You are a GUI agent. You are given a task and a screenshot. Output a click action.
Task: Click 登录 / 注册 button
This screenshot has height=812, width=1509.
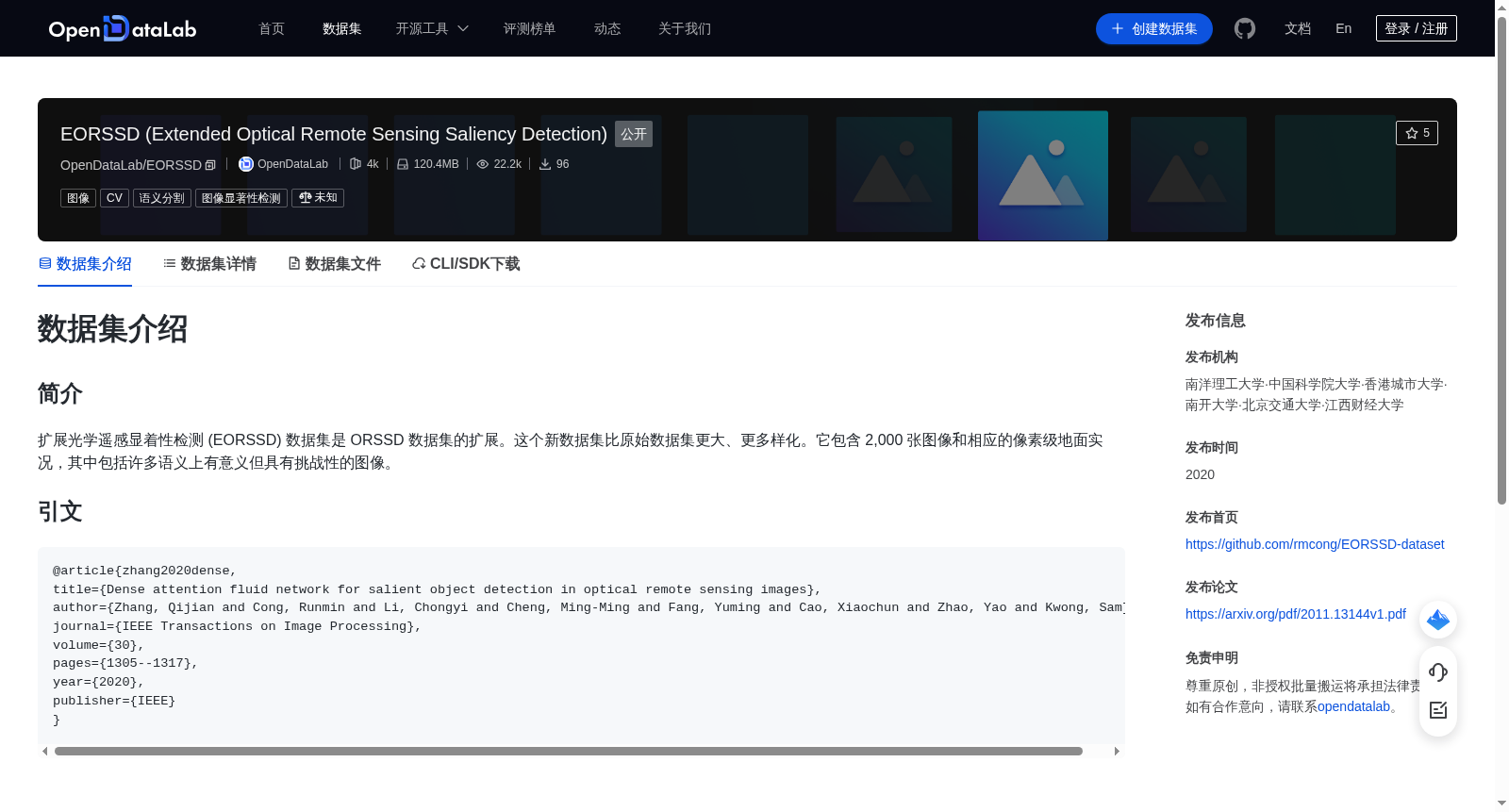pyautogui.click(x=1417, y=28)
